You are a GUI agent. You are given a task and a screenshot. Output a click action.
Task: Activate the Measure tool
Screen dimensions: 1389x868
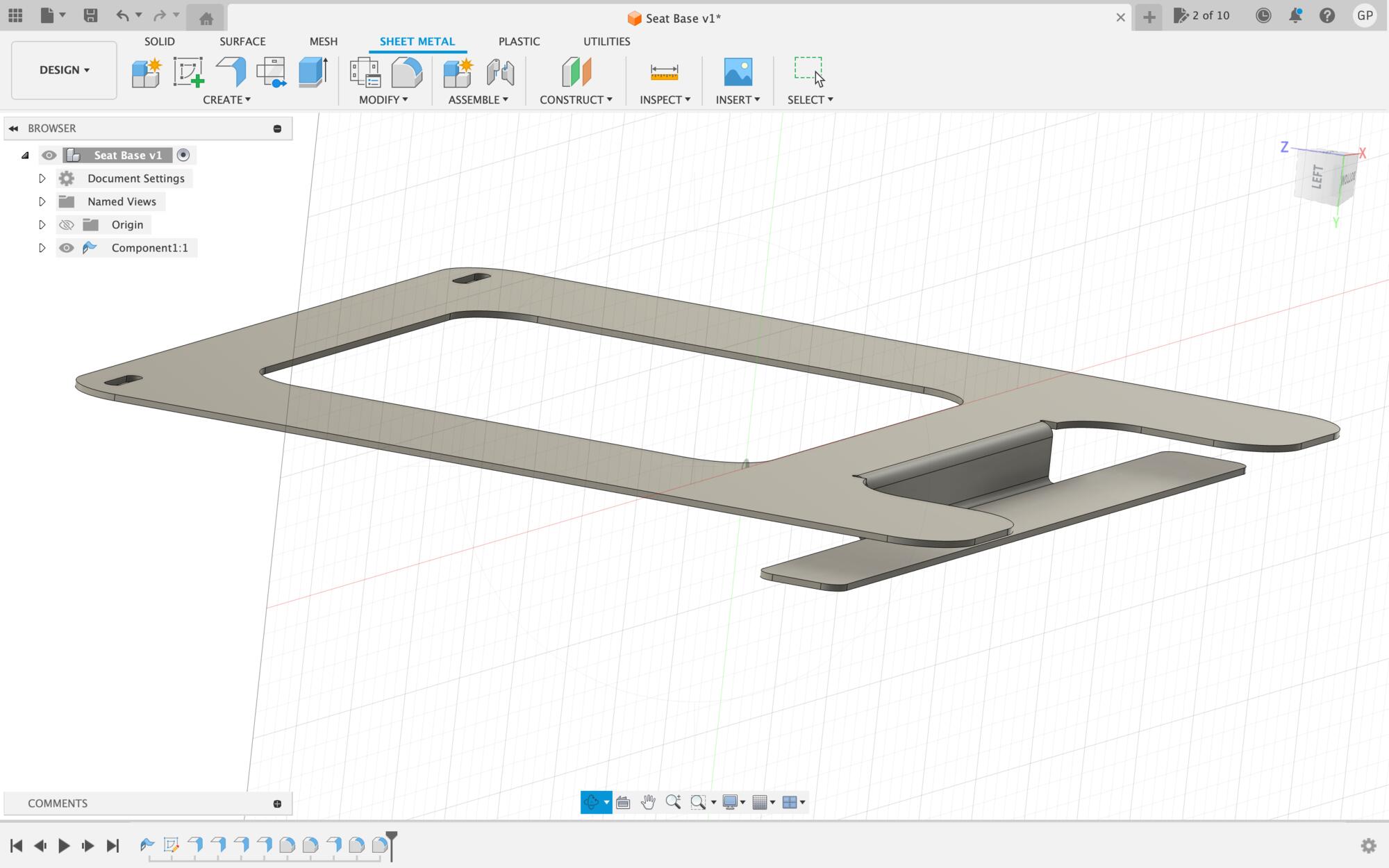pos(665,72)
